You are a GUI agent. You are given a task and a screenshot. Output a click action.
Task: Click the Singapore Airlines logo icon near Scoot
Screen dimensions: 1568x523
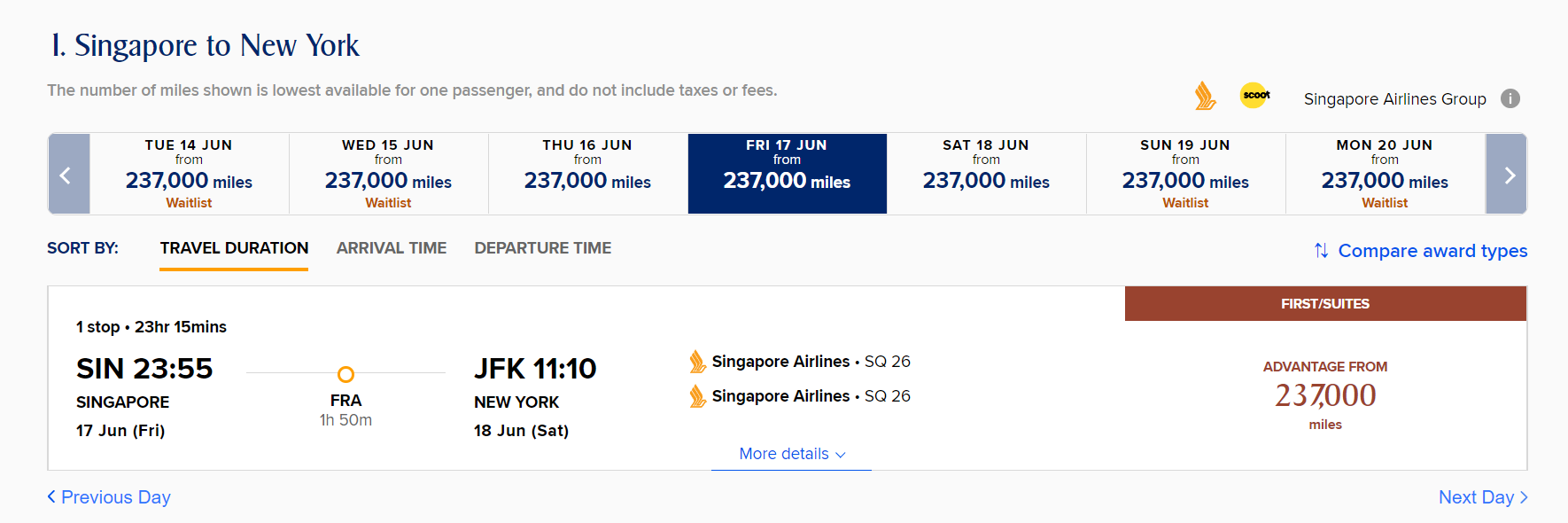1205,96
